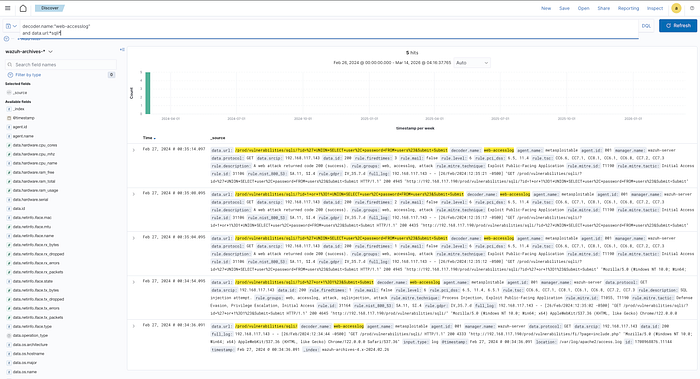700x379 pixels.
Task: Select data.netinfo.iface.rx_errors field
Action: tap(36, 263)
